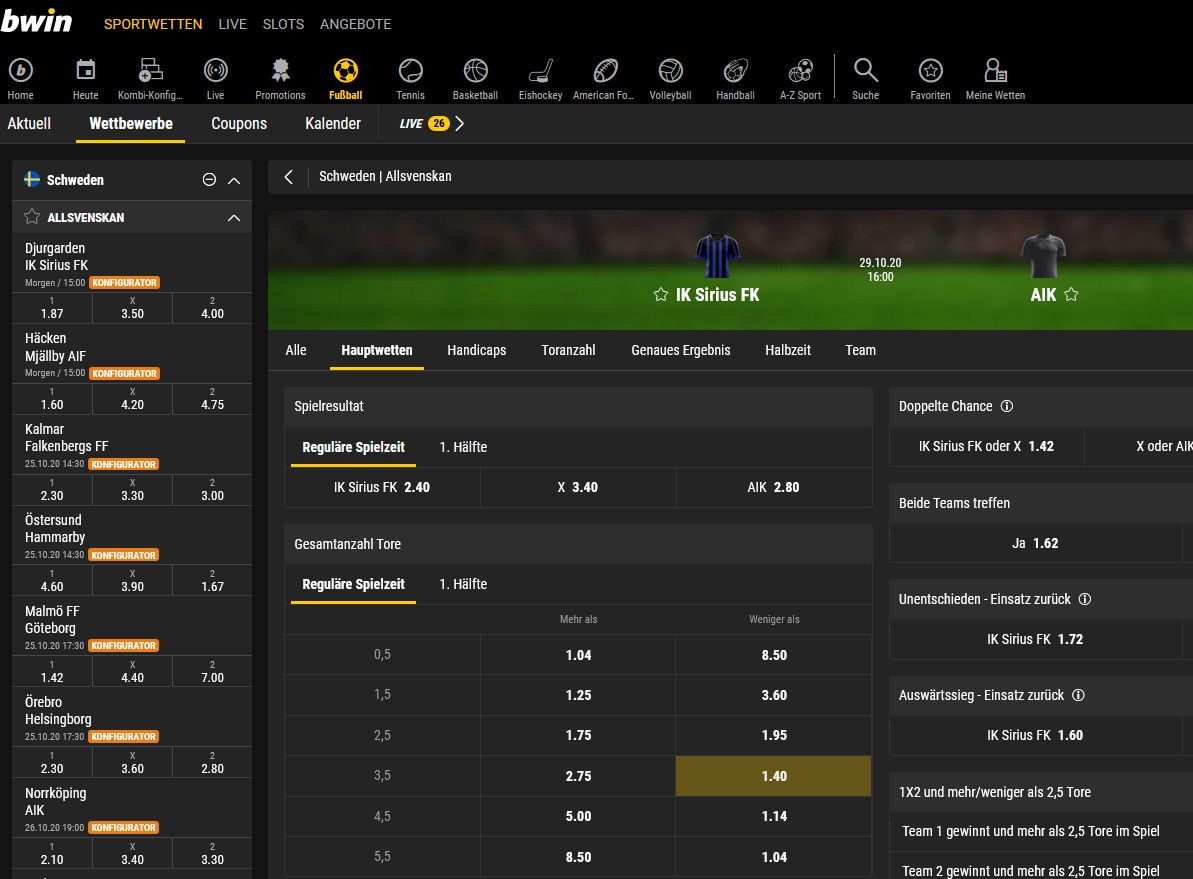Screen dimensions: 1193x879
Task: Switch Gesamtanzahl Tore to 1. Hälfte
Action: [x=463, y=584]
